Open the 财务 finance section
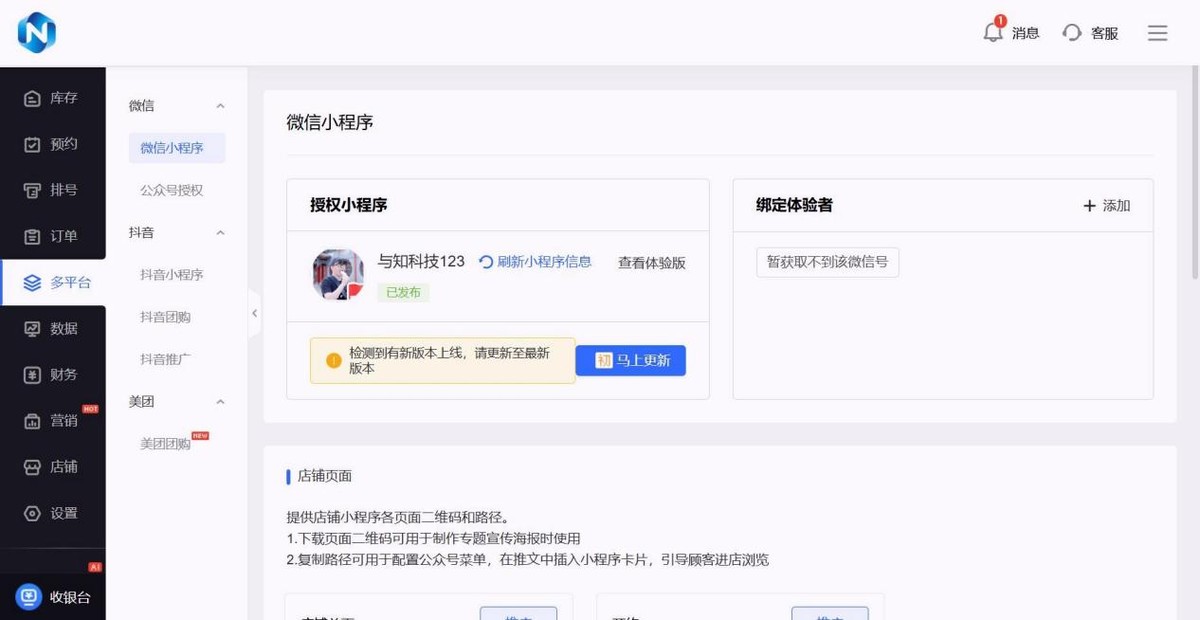 tap(52, 374)
